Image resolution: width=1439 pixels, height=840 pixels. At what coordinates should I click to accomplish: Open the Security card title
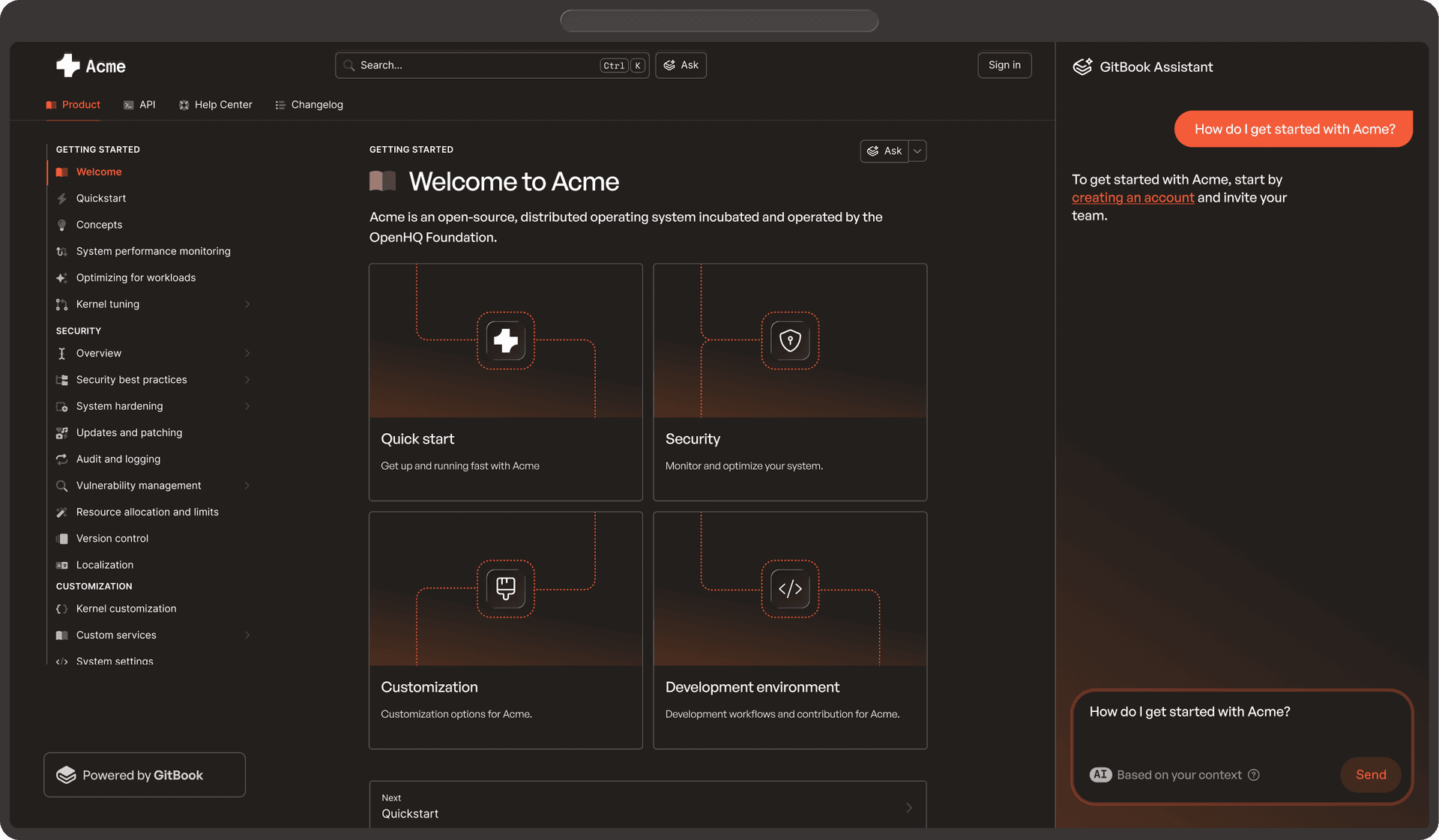[x=693, y=439]
